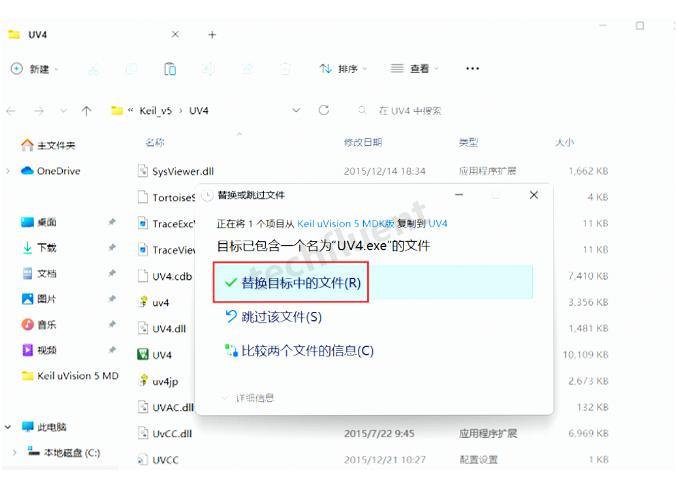Viewport: 677px width, 488px height.
Task: Sort by Date modified (修改日期) column
Action: [x=363, y=142]
